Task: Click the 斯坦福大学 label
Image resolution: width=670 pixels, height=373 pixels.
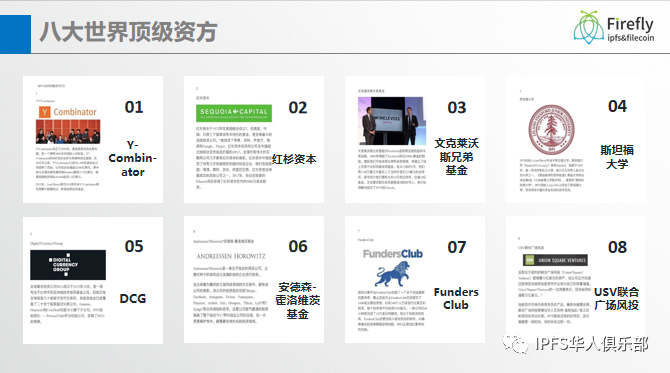Action: 617,156
